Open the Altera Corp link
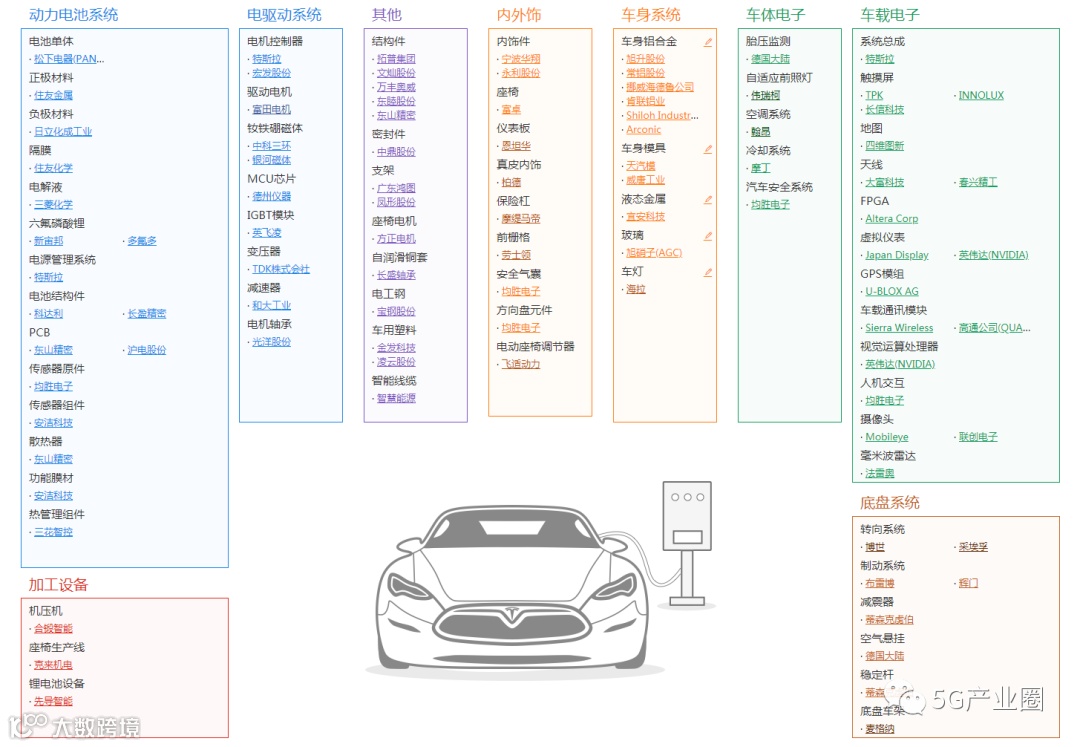 coord(892,219)
